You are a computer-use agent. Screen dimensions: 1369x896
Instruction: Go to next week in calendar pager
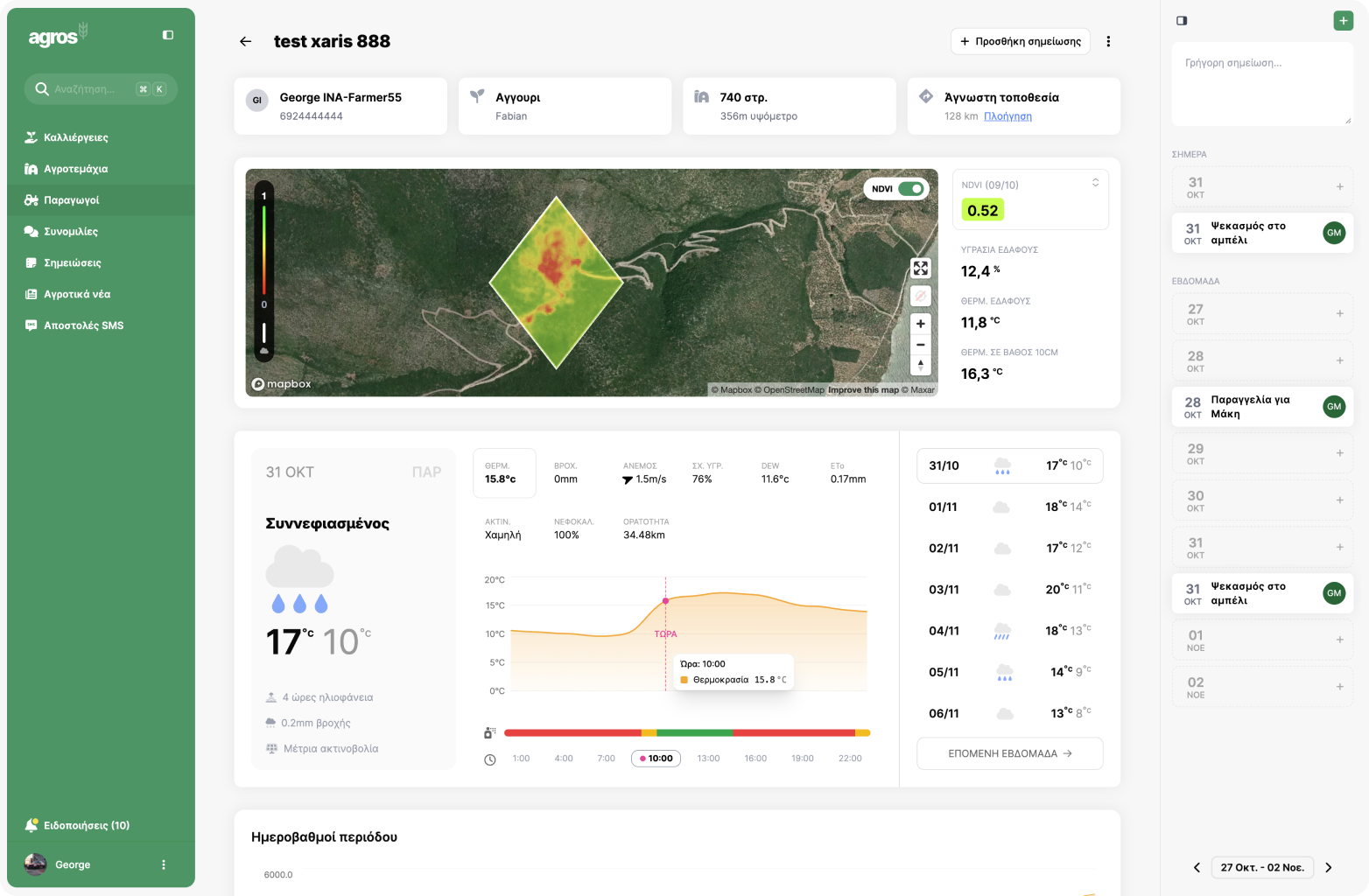[x=1328, y=867]
